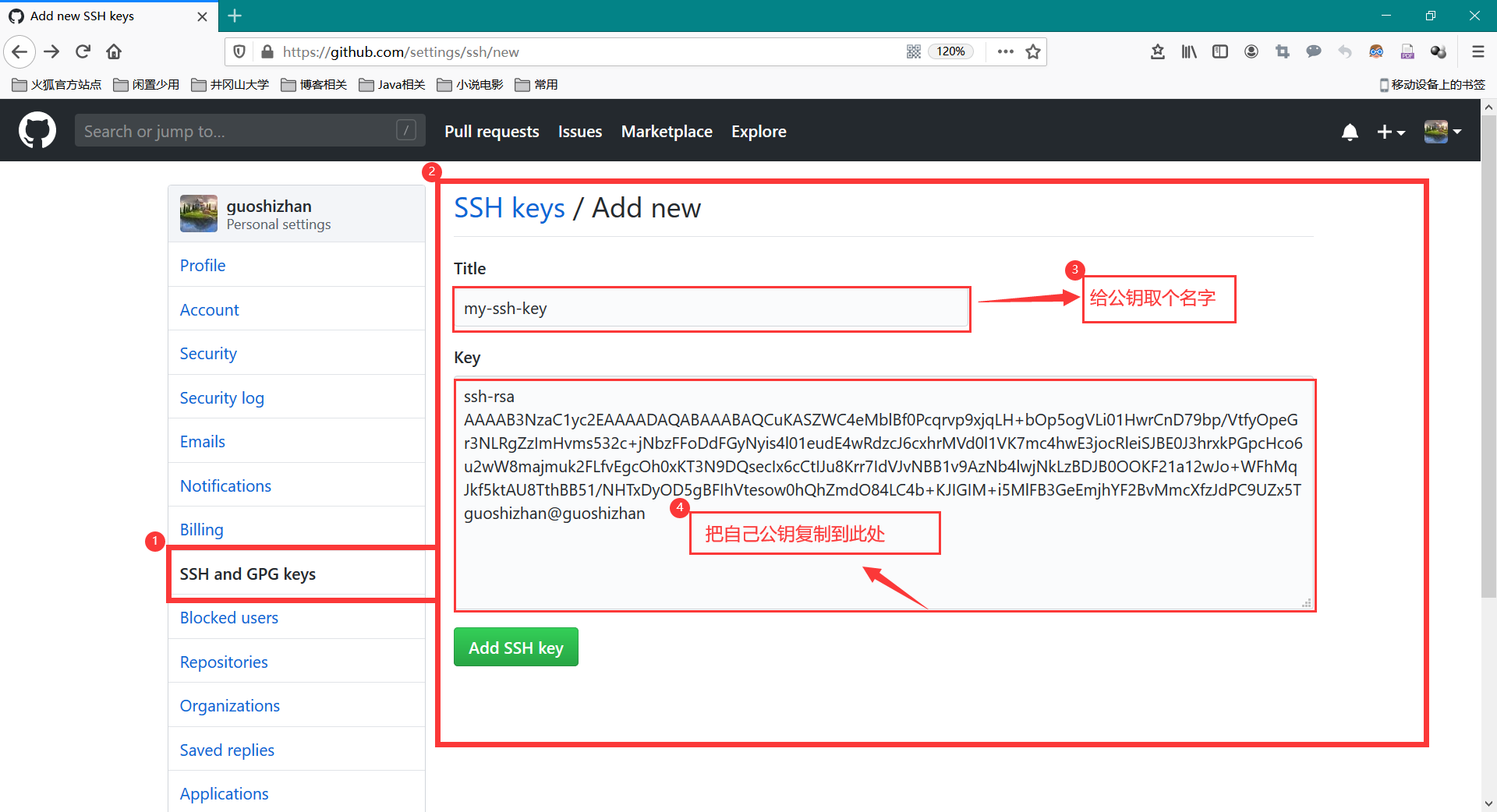Open Firefox hamburger application menu
This screenshot has height=812, width=1497.
pos(1478,51)
